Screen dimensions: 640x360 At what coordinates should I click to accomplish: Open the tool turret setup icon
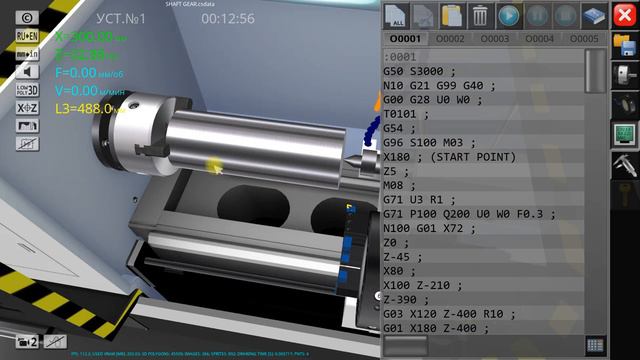(624, 105)
